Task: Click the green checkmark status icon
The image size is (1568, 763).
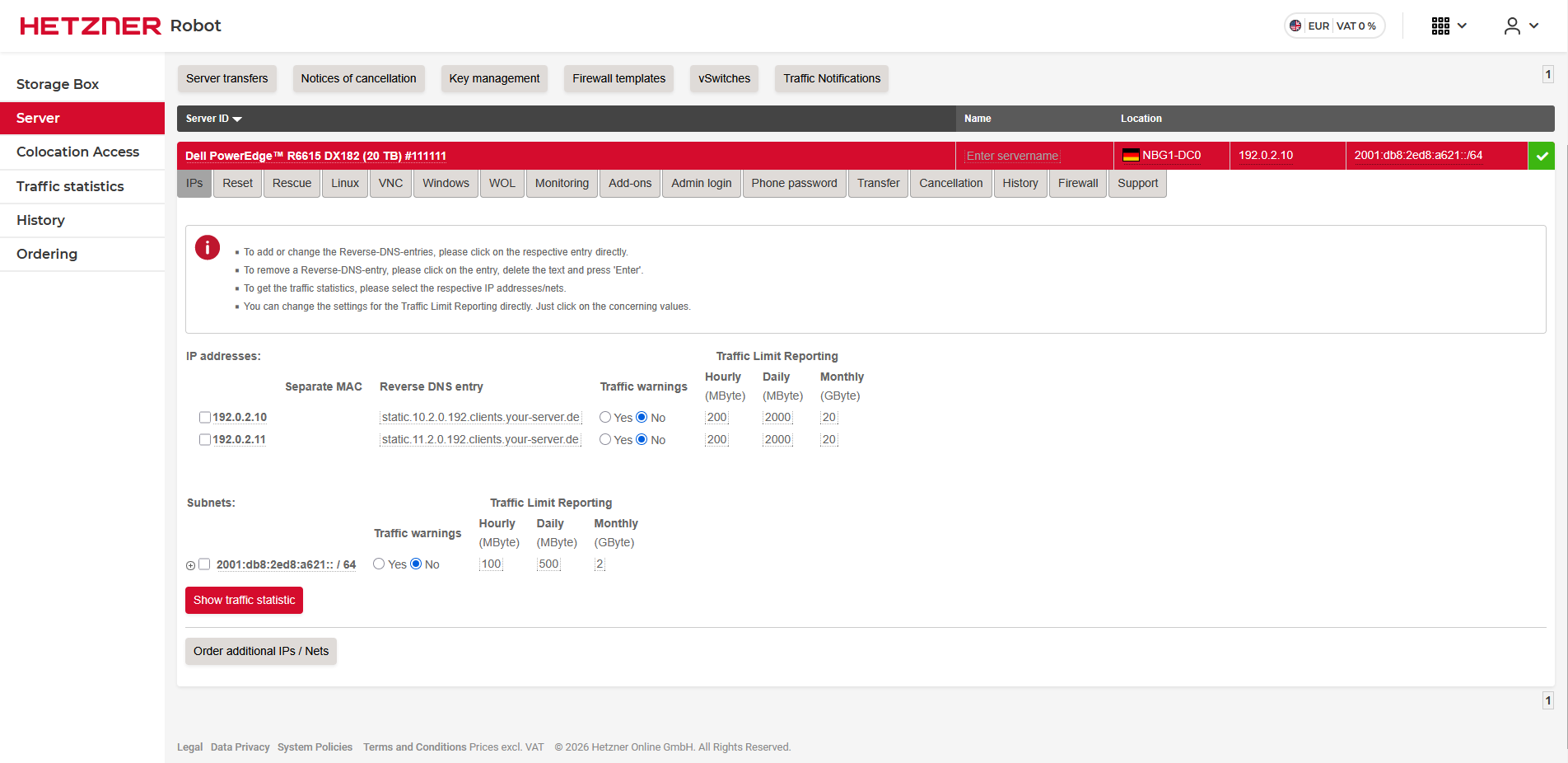Action: pos(1541,156)
